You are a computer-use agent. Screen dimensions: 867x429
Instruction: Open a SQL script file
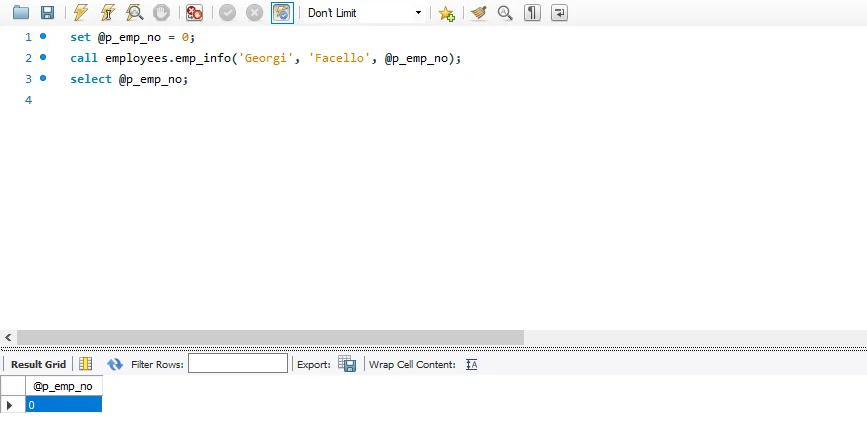[x=21, y=13]
